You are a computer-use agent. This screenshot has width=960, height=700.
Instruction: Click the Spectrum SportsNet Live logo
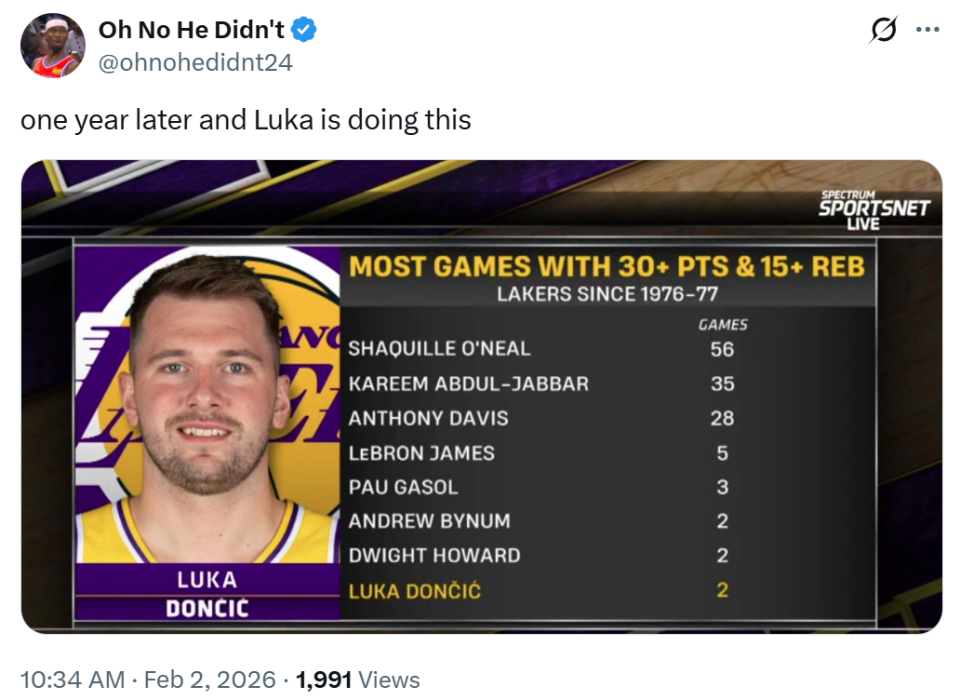(874, 209)
